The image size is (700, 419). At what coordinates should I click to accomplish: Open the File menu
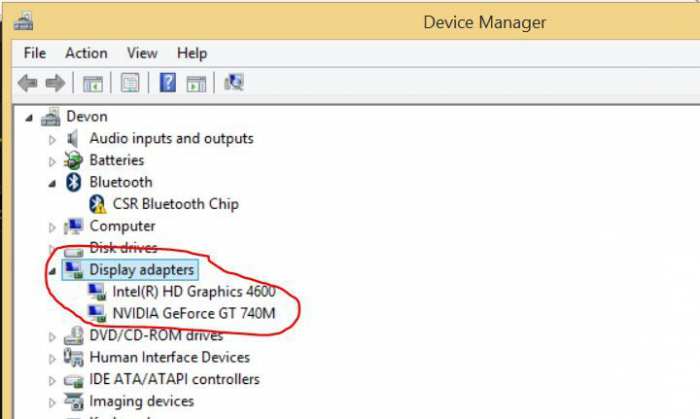35,53
